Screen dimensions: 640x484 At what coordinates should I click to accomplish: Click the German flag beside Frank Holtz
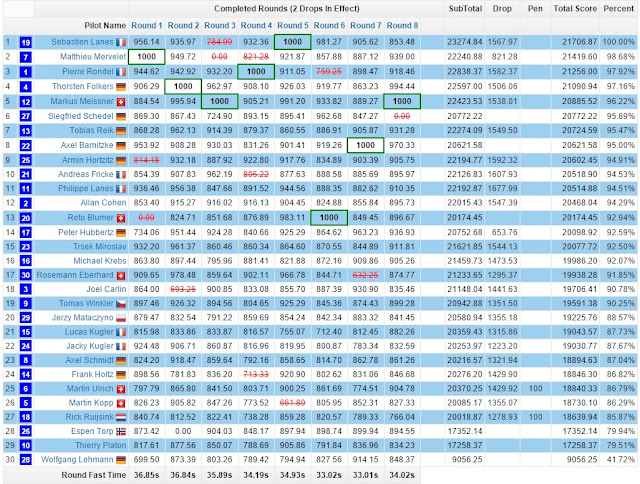point(121,375)
